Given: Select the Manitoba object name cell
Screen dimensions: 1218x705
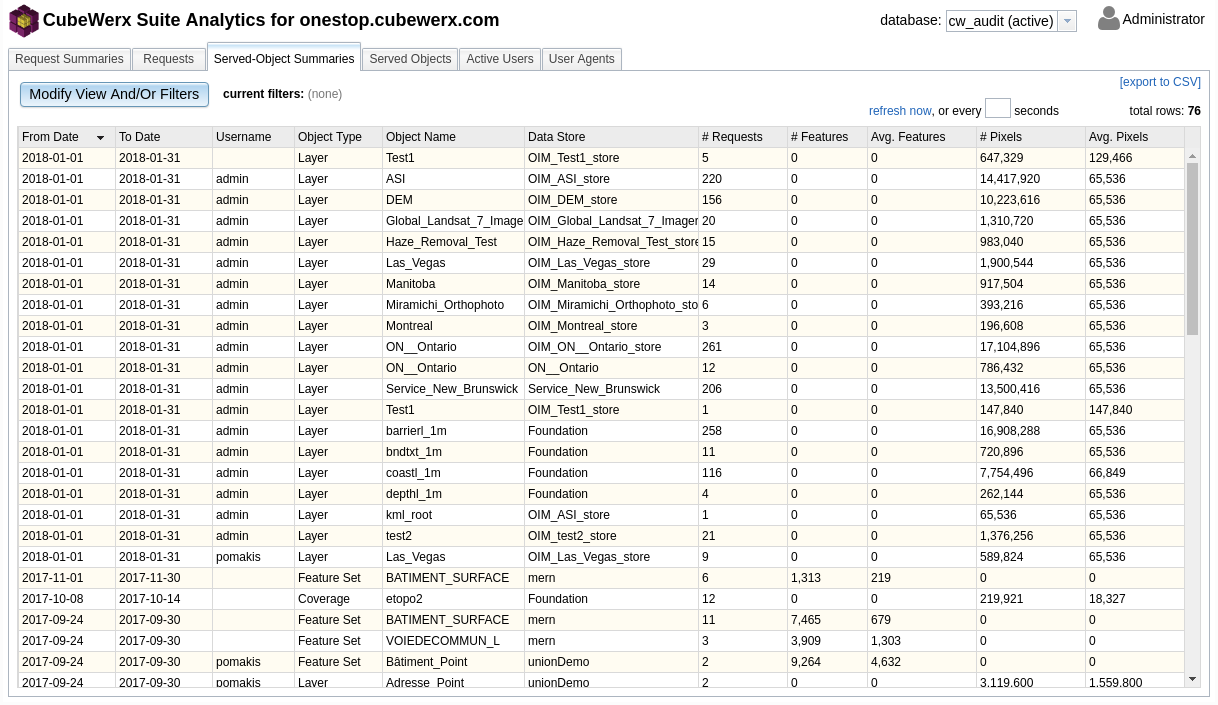Looking at the screenshot, I should pyautogui.click(x=453, y=284).
